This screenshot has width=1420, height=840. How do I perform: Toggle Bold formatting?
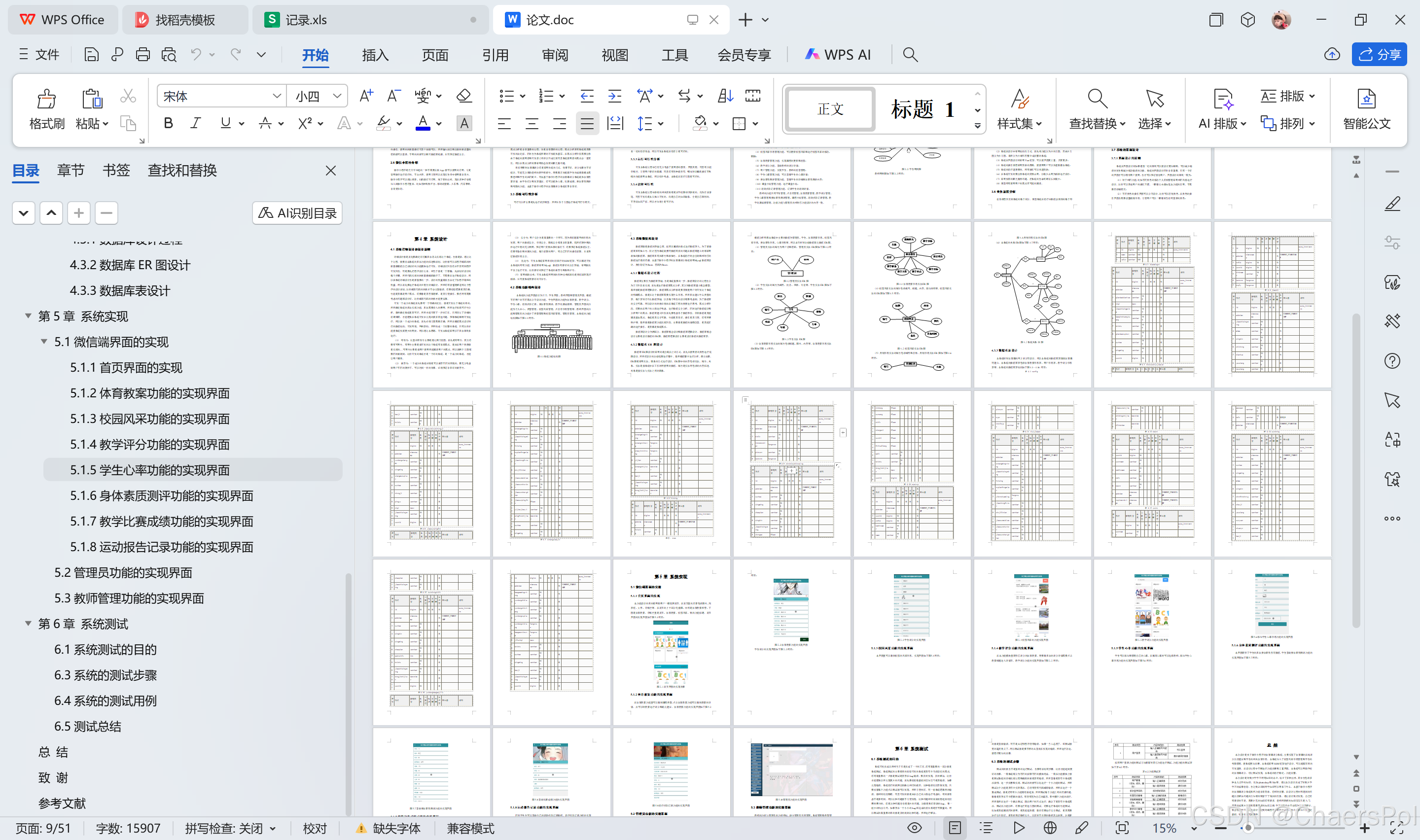click(x=168, y=123)
